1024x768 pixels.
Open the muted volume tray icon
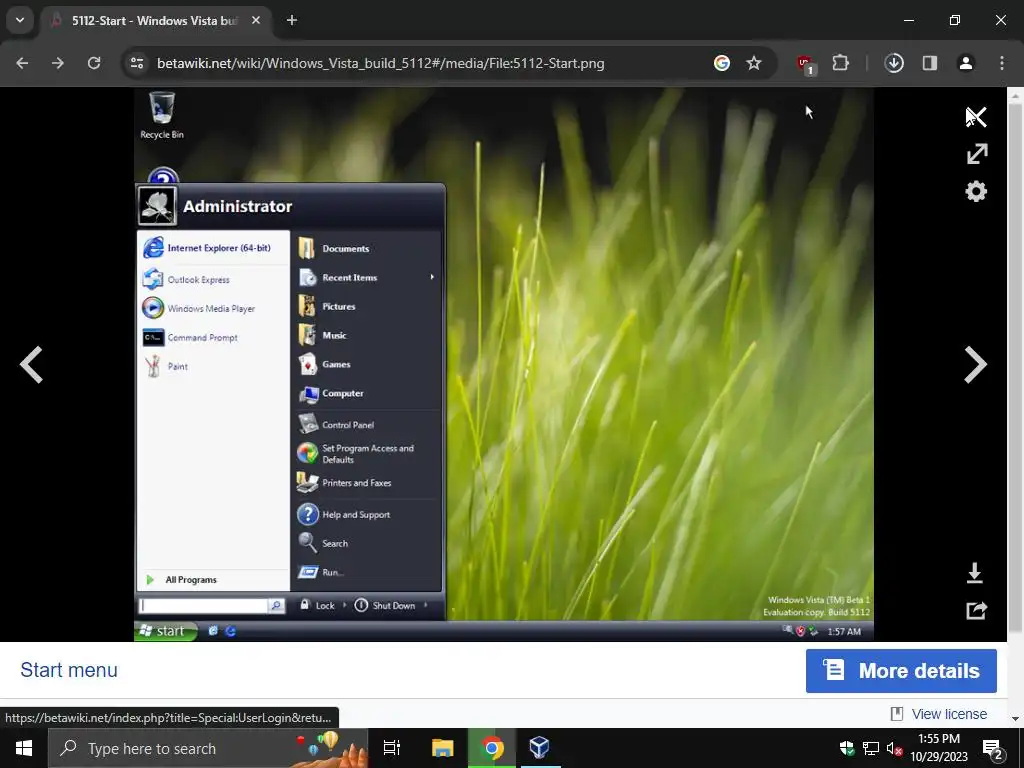894,748
